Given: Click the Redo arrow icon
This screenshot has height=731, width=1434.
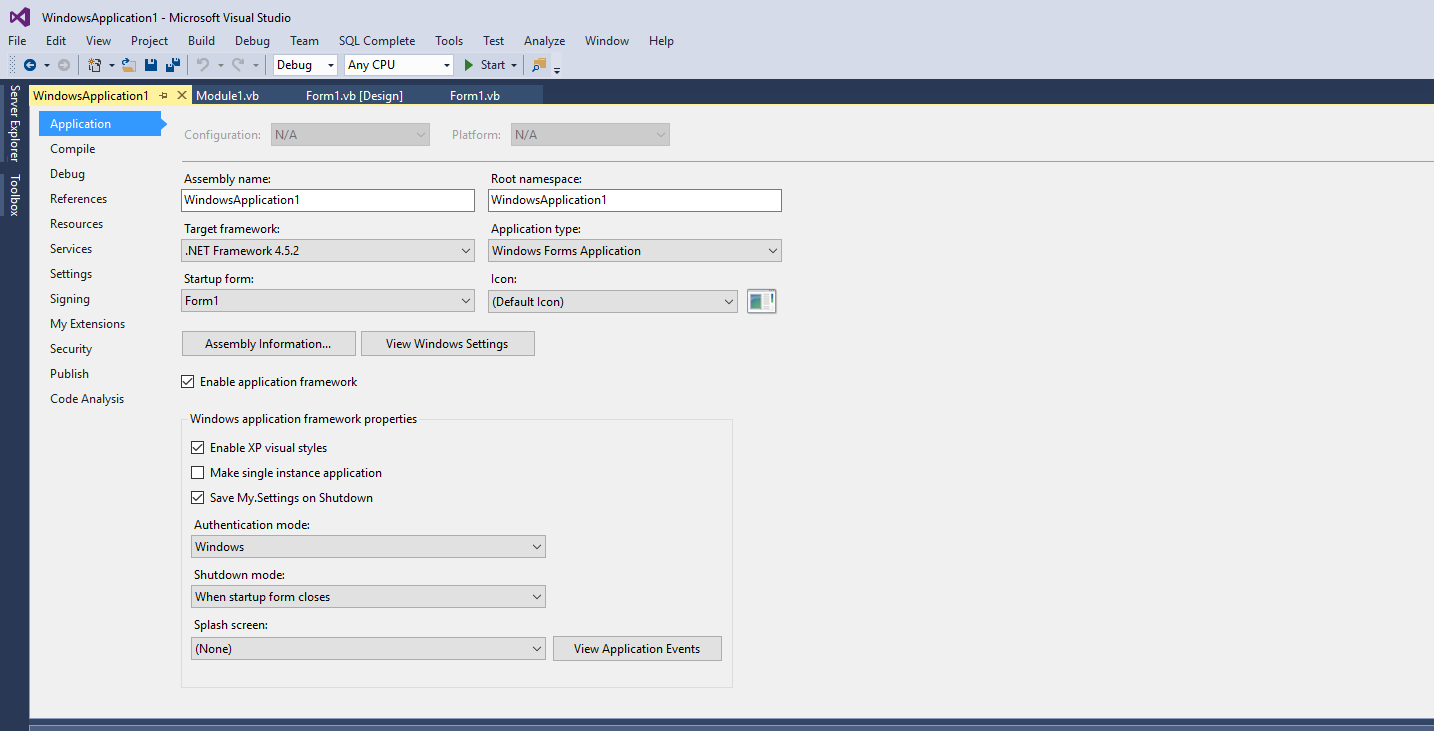Looking at the screenshot, I should click(x=238, y=65).
